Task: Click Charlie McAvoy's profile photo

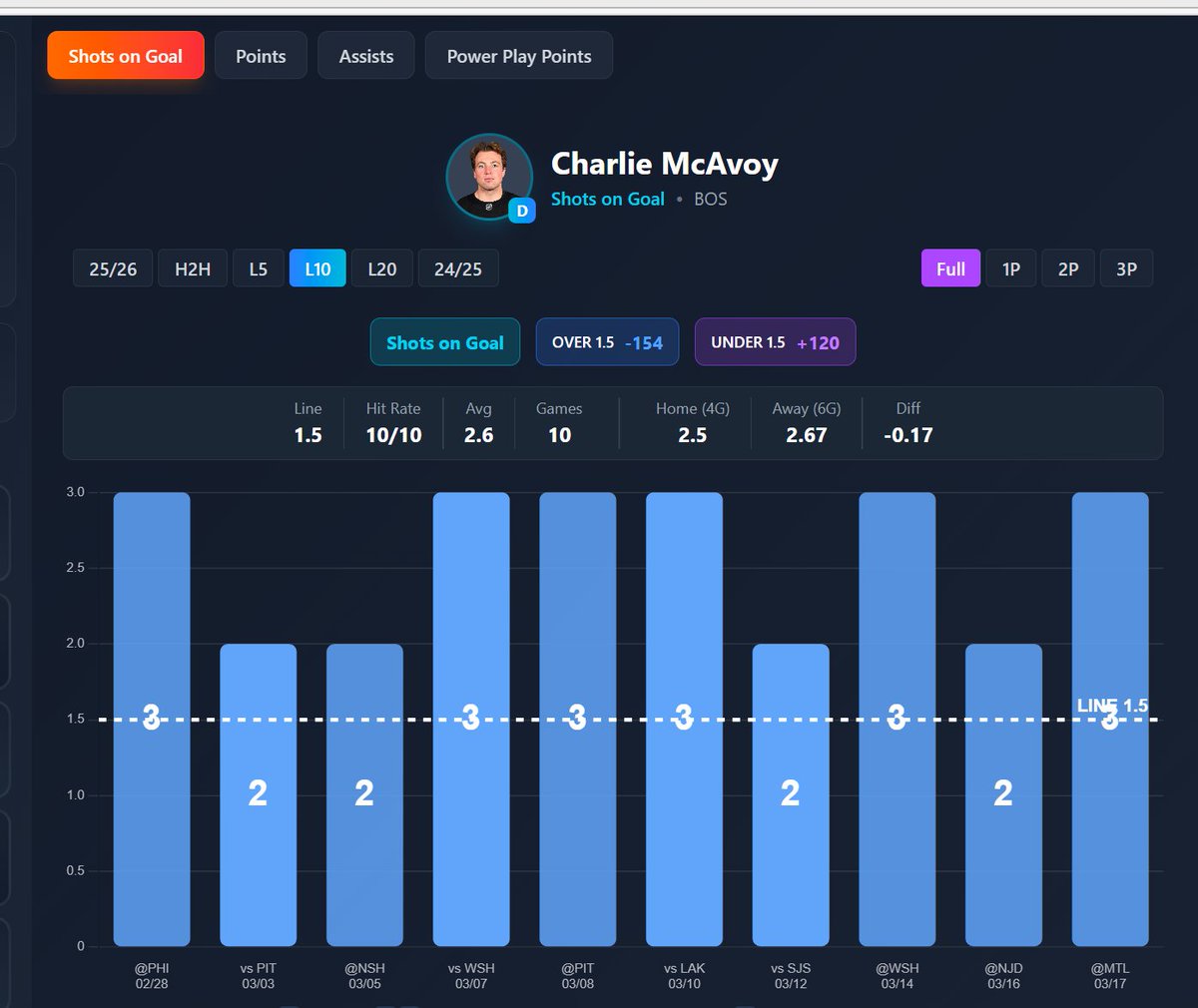Action: click(x=488, y=177)
